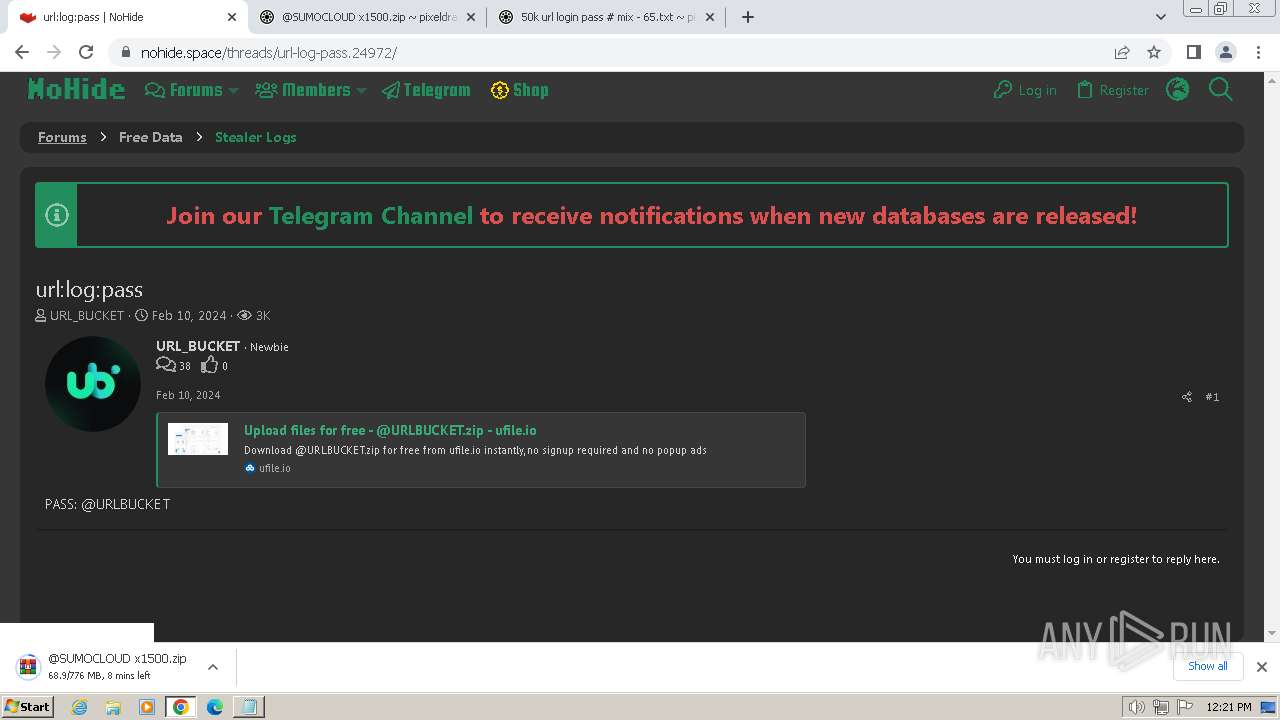Click the info icon in the notice banner
Viewport: 1280px width, 720px height.
click(57, 215)
